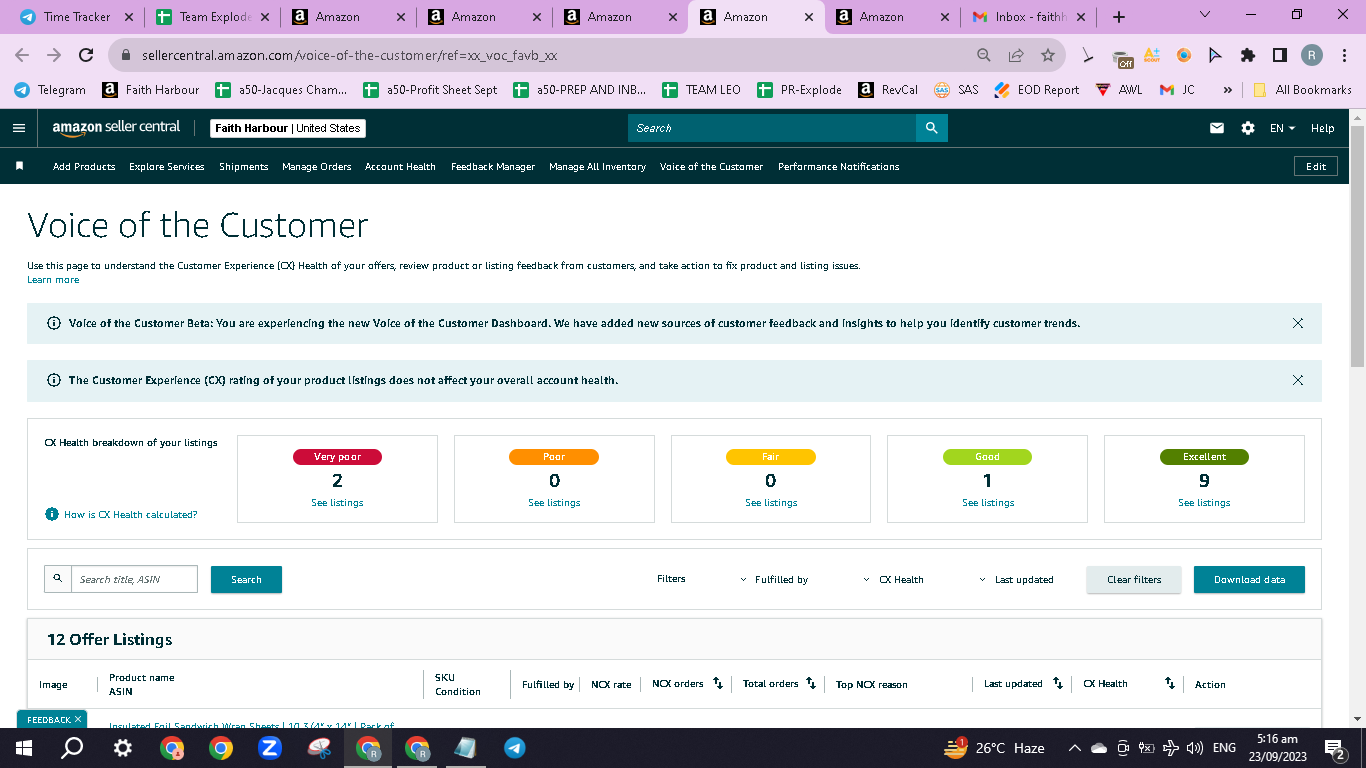Expand the CX Health filter dropdown
Screen dimensions: 1366x768
pyautogui.click(x=894, y=580)
